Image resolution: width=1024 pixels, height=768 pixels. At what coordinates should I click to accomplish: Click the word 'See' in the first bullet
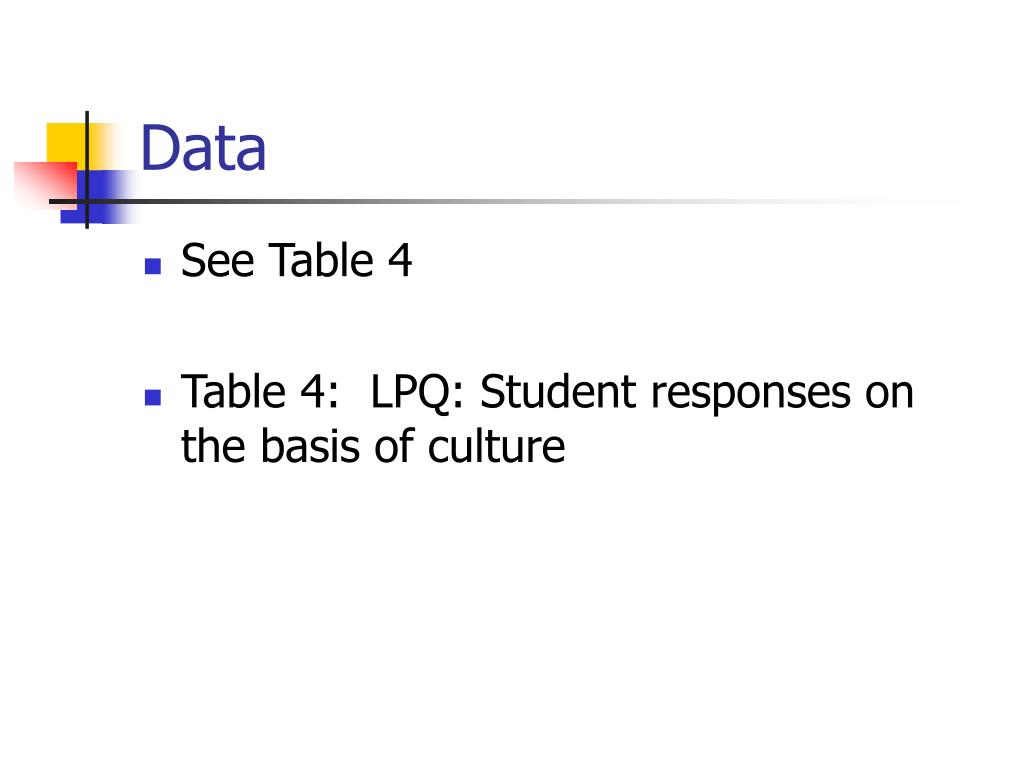tap(217, 261)
